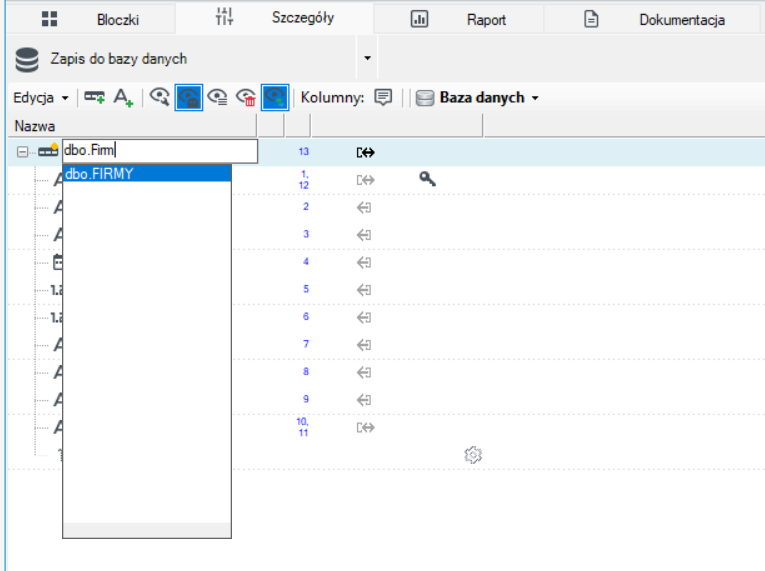Image resolution: width=765 pixels, height=571 pixels.
Task: Switch to the Bloczki tab
Action: coord(91,20)
